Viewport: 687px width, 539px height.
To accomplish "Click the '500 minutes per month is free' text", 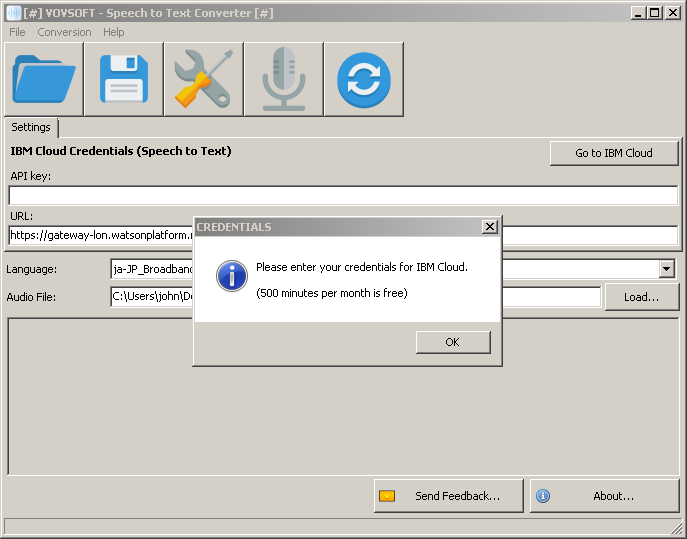I will pos(332,293).
